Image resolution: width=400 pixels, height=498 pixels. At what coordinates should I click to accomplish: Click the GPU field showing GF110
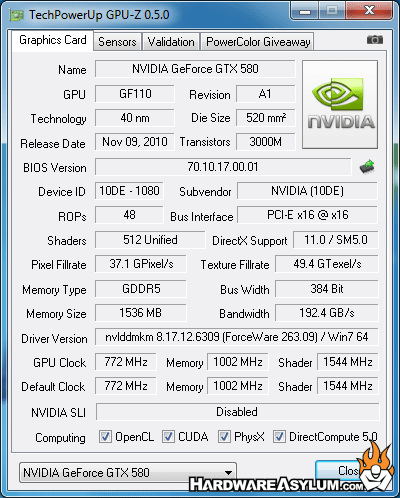pos(135,94)
